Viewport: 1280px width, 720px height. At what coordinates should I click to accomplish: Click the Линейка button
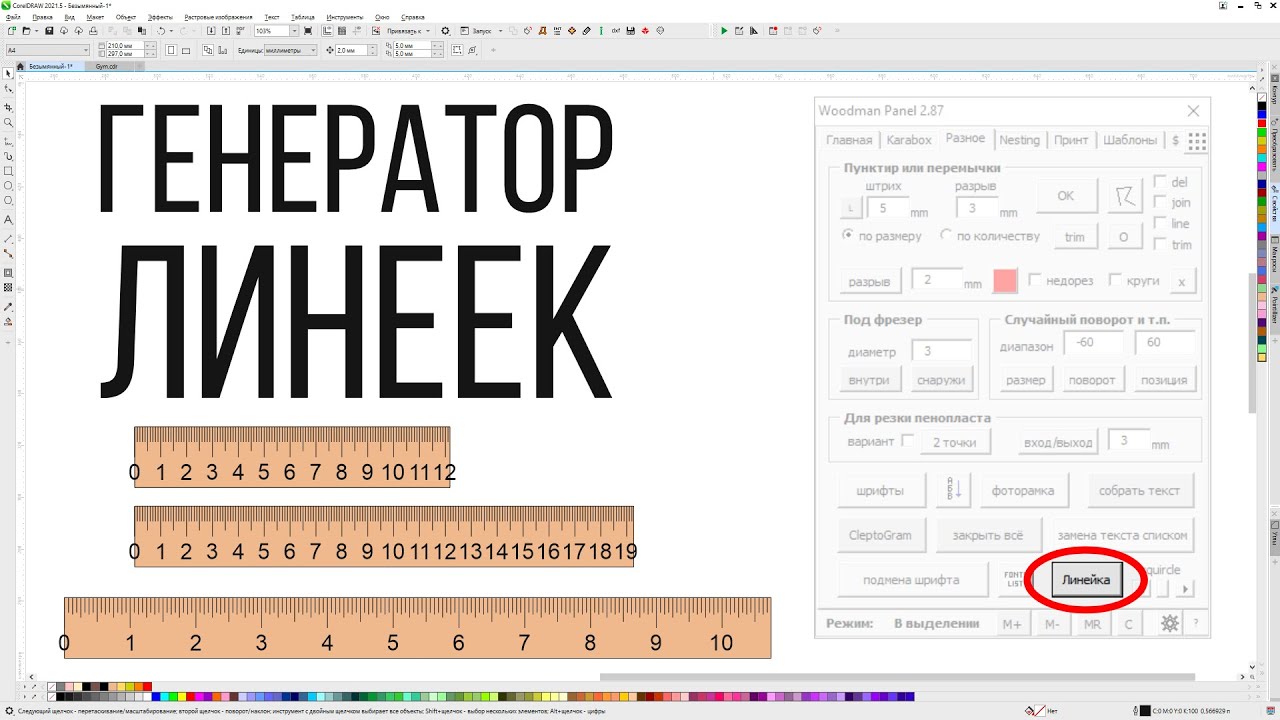[1086, 580]
